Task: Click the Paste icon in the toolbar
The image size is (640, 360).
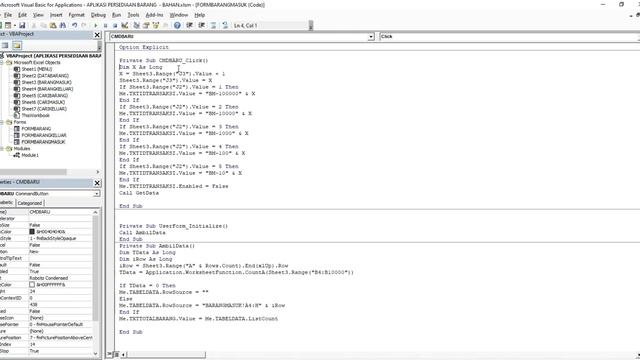Action: (53, 25)
